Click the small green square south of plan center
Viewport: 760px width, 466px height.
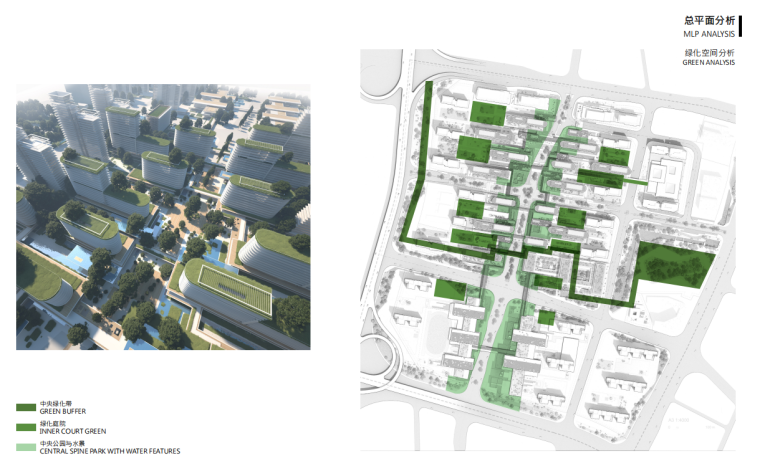[x=546, y=318]
